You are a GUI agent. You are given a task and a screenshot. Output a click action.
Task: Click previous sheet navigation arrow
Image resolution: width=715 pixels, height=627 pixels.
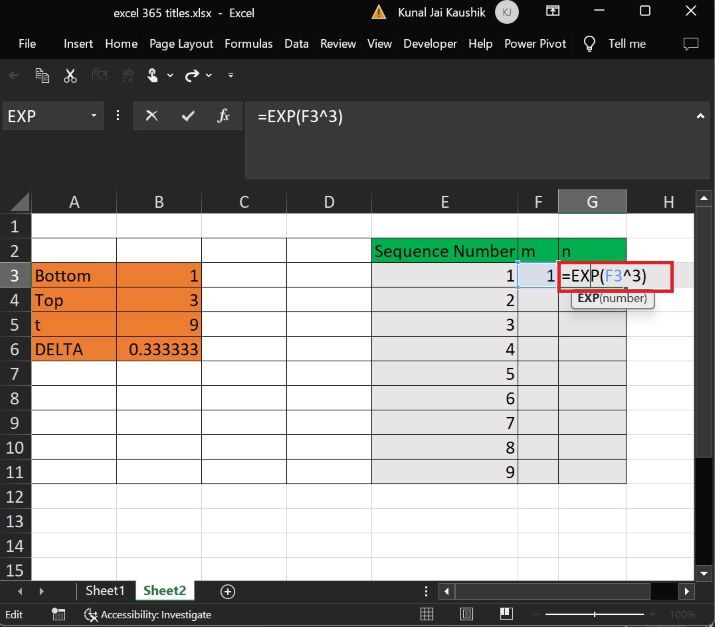[20, 592]
